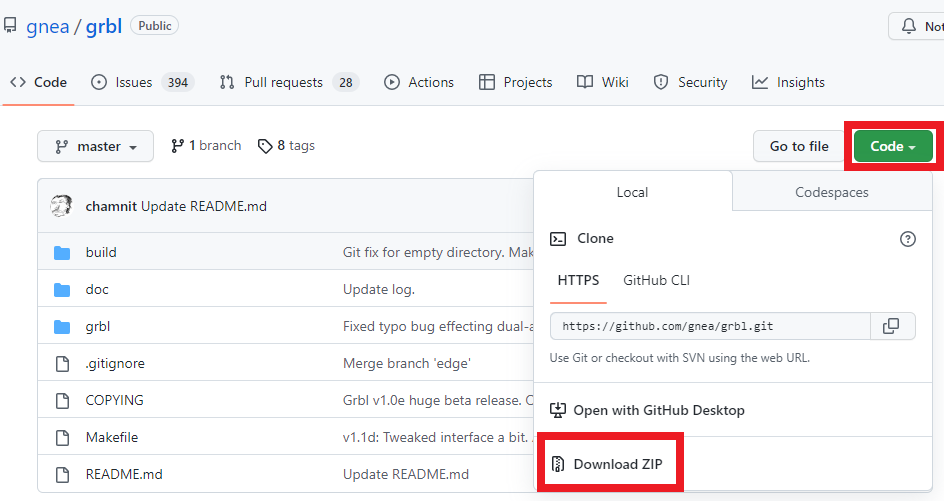This screenshot has width=944, height=501.
Task: Open the 'Fixed typo bug' commit message
Action: 438,326
